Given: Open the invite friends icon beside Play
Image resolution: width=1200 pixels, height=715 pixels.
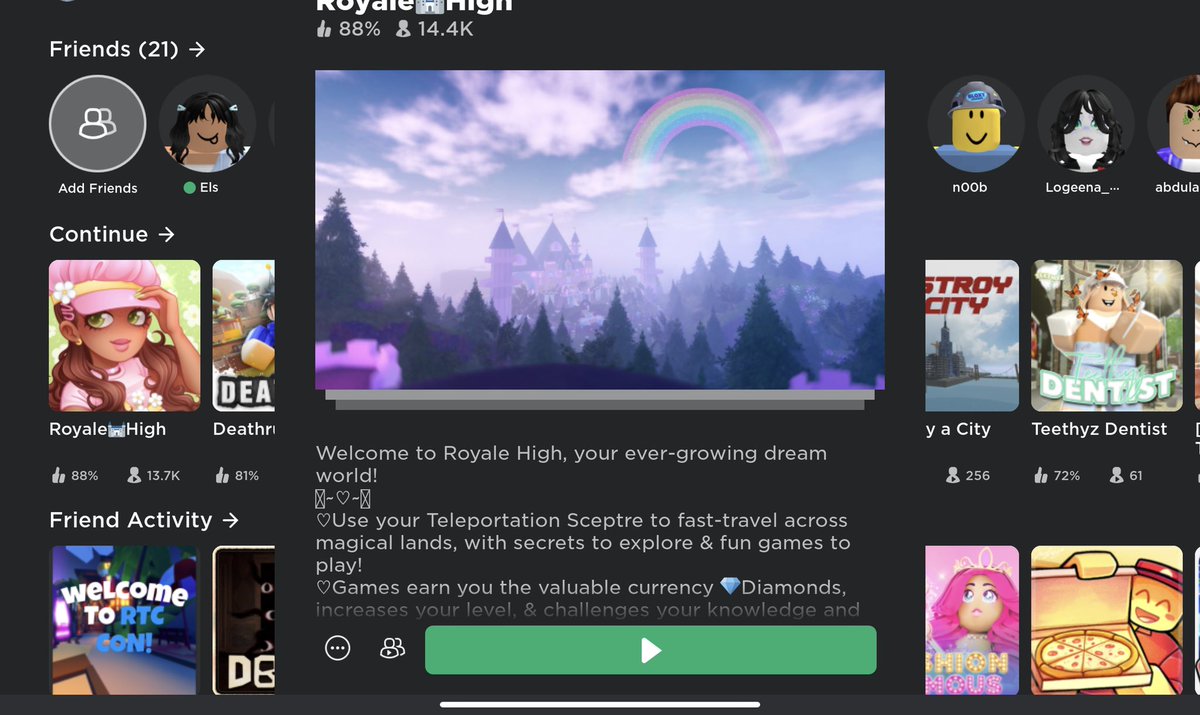Looking at the screenshot, I should [x=392, y=650].
